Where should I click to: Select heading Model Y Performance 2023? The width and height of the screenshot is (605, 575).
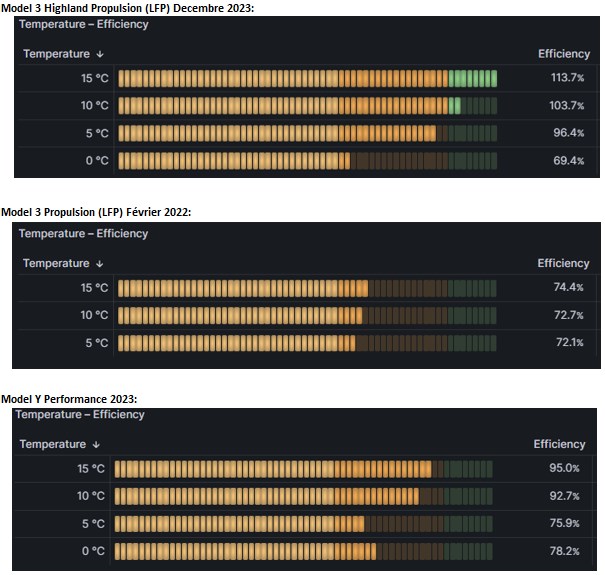pos(69,399)
